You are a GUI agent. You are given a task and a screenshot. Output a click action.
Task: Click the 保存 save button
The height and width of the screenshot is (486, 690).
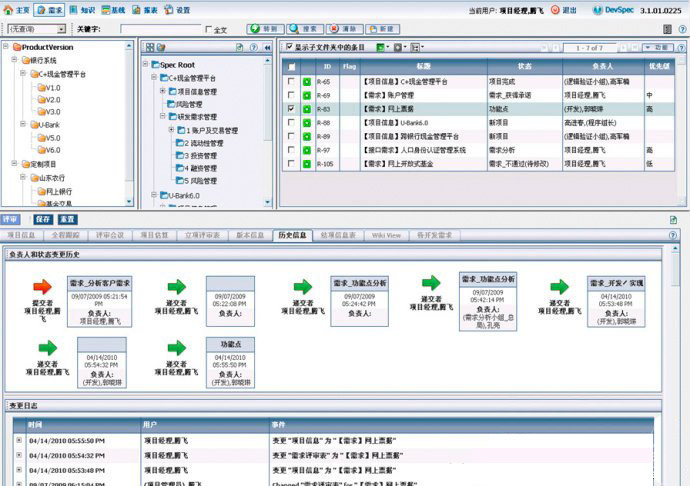[42, 218]
